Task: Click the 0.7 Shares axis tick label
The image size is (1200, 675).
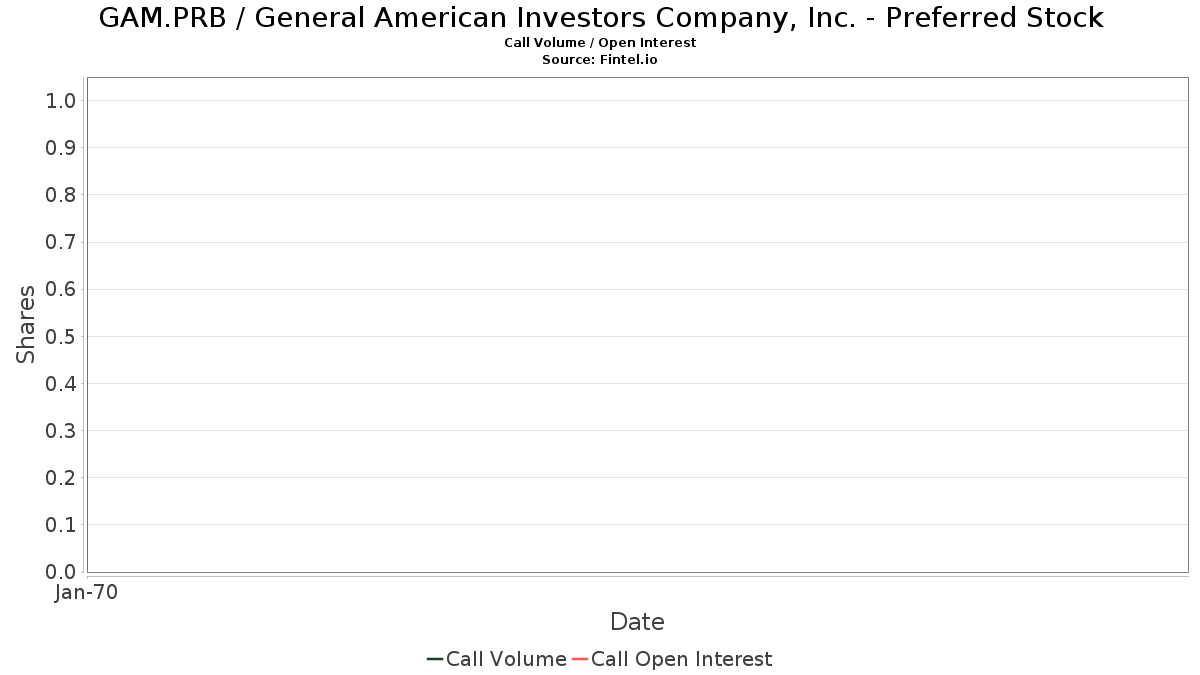Action: (61, 242)
